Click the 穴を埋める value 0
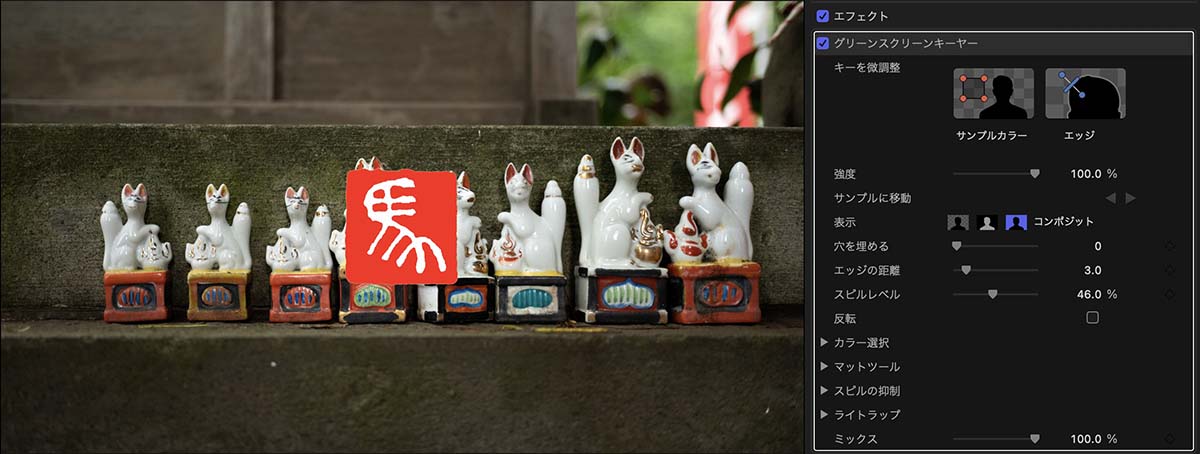 pyautogui.click(x=1098, y=246)
